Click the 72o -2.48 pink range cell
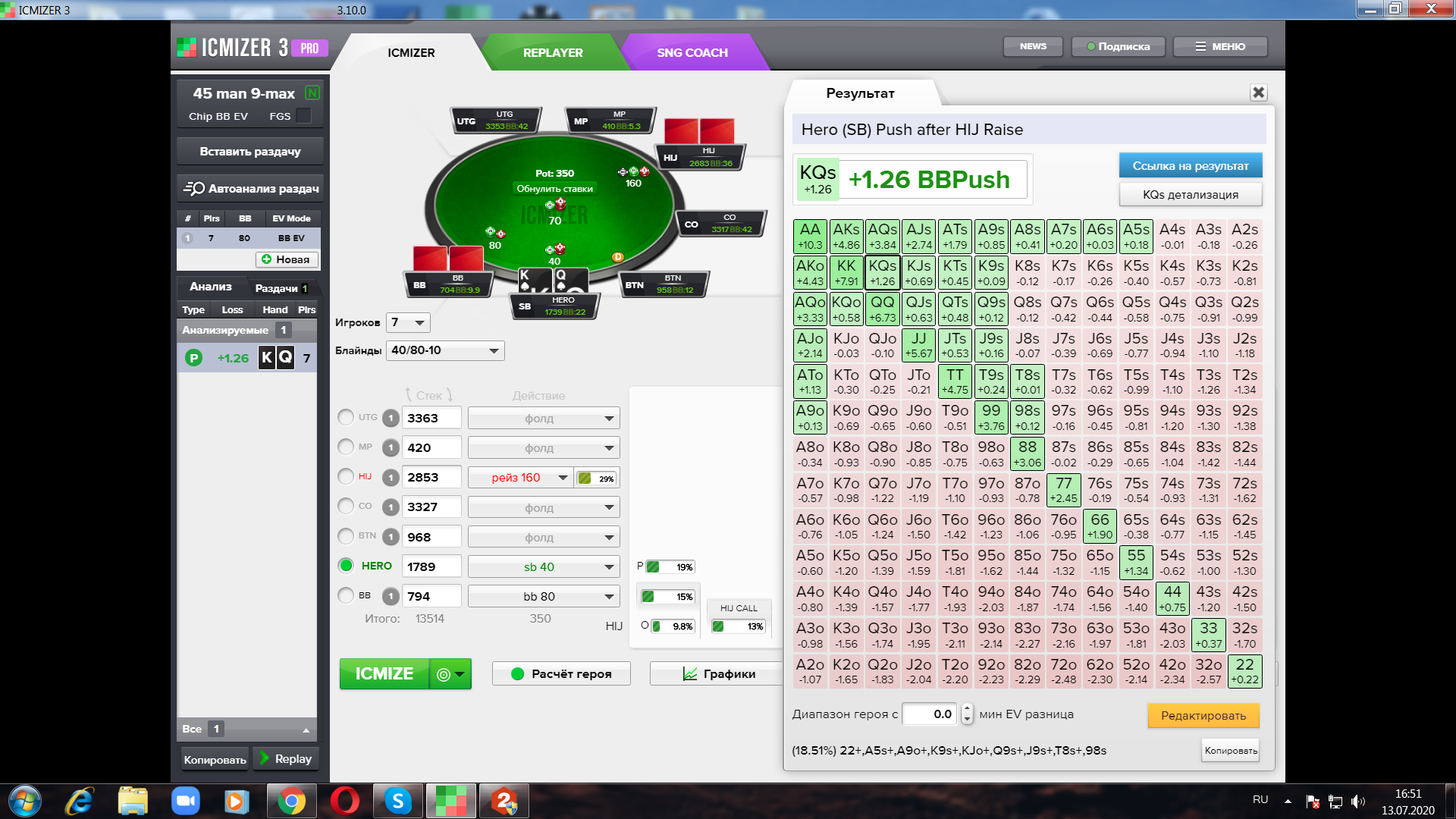 pos(1064,671)
